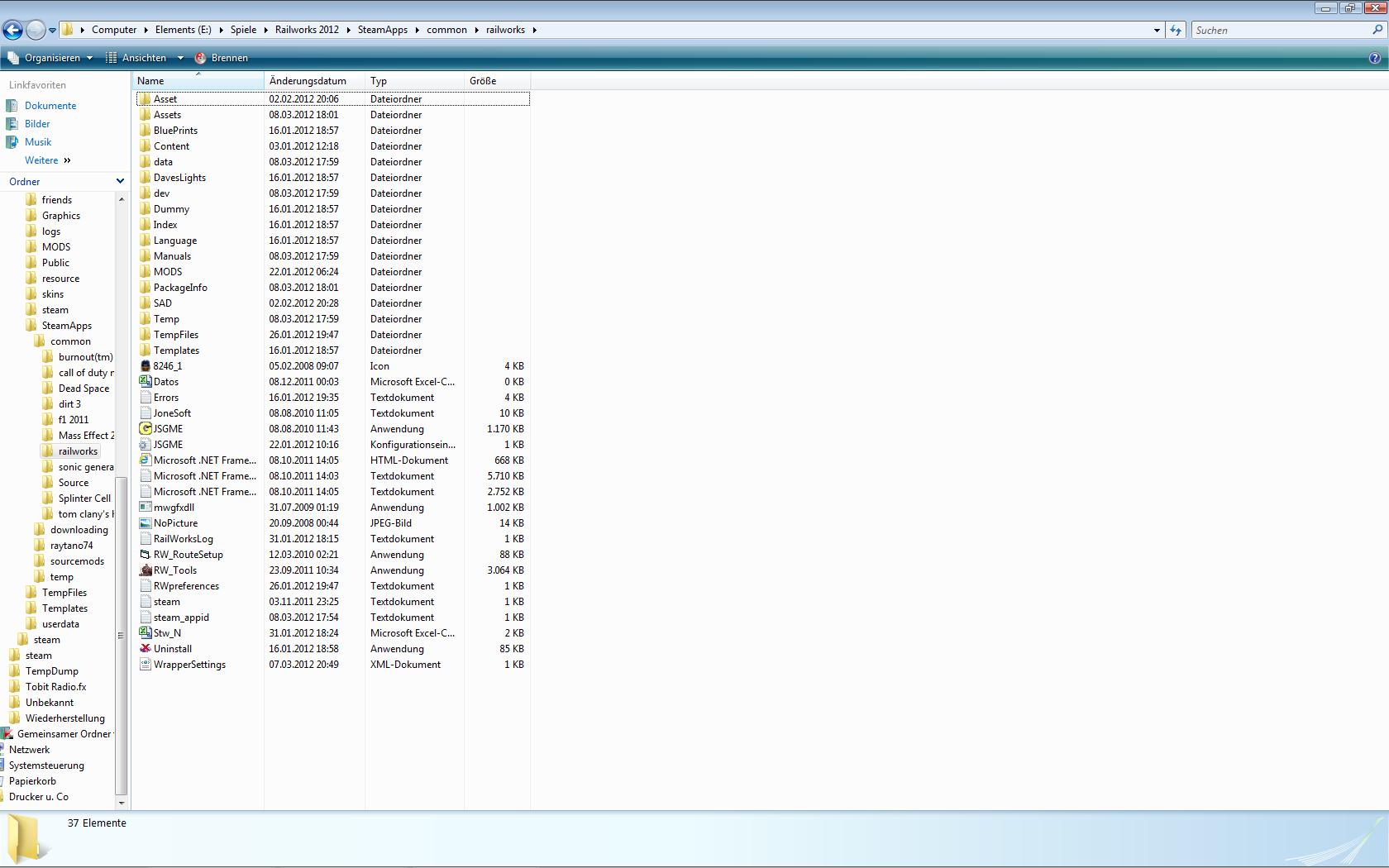Viewport: 1389px width, 868px height.
Task: Click the Brennen burn button
Action: tap(222, 58)
